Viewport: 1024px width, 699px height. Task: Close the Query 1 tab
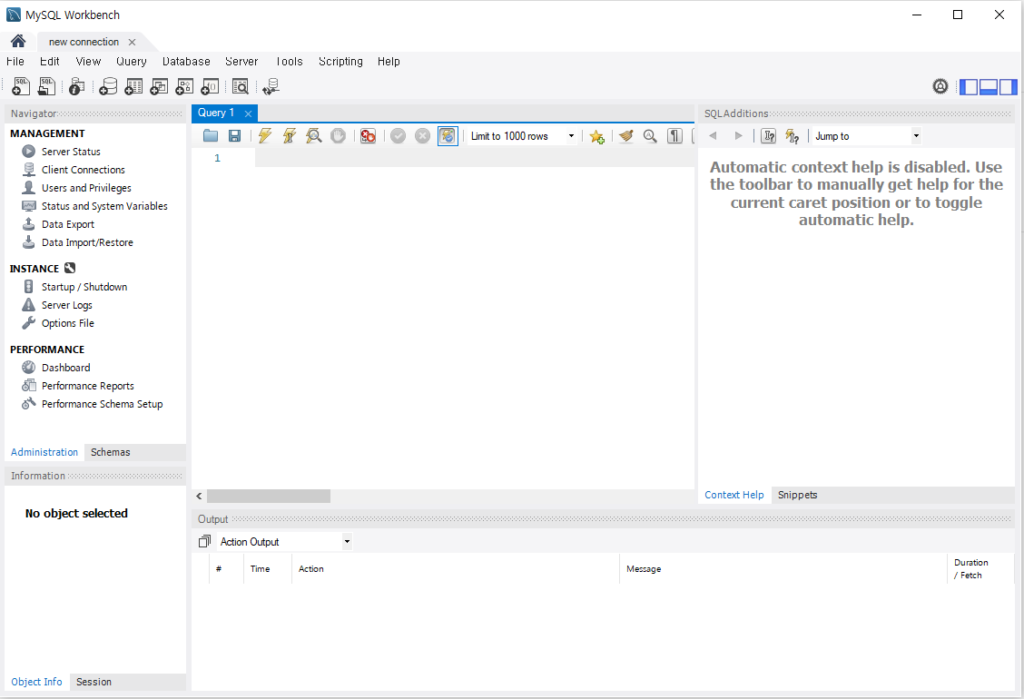point(248,114)
